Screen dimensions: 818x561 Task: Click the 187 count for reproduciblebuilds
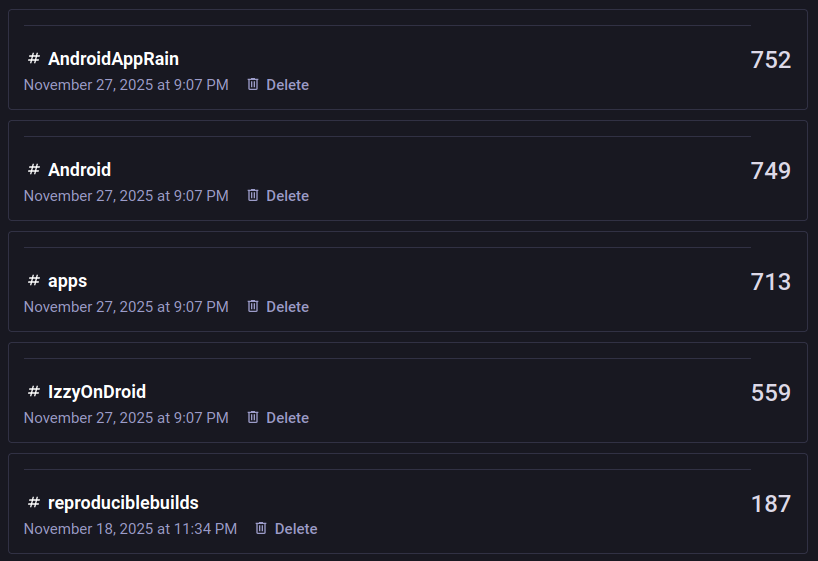(x=770, y=504)
